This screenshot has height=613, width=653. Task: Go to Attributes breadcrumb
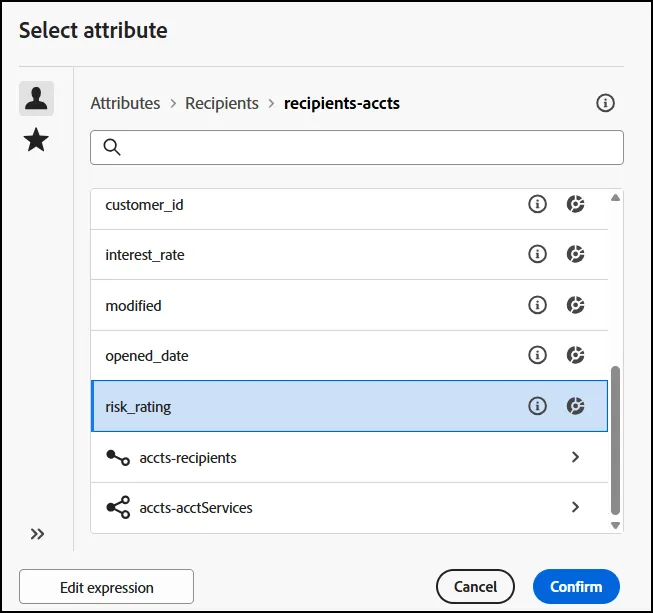click(125, 103)
